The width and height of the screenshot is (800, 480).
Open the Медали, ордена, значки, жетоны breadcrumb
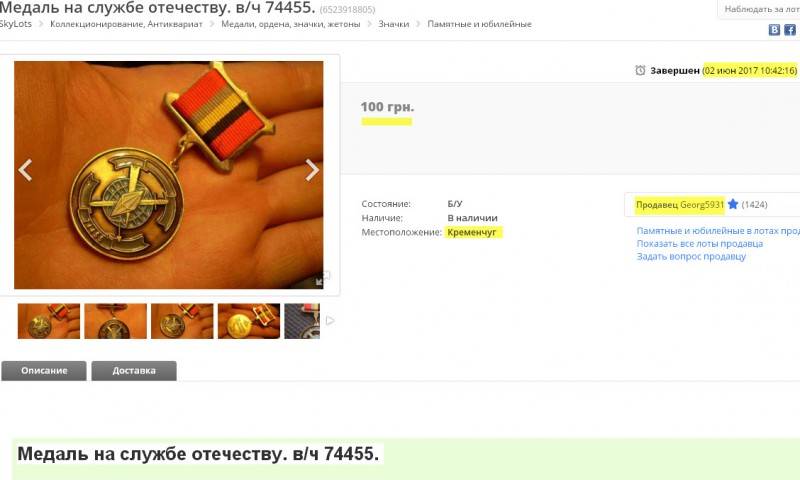pos(290,24)
